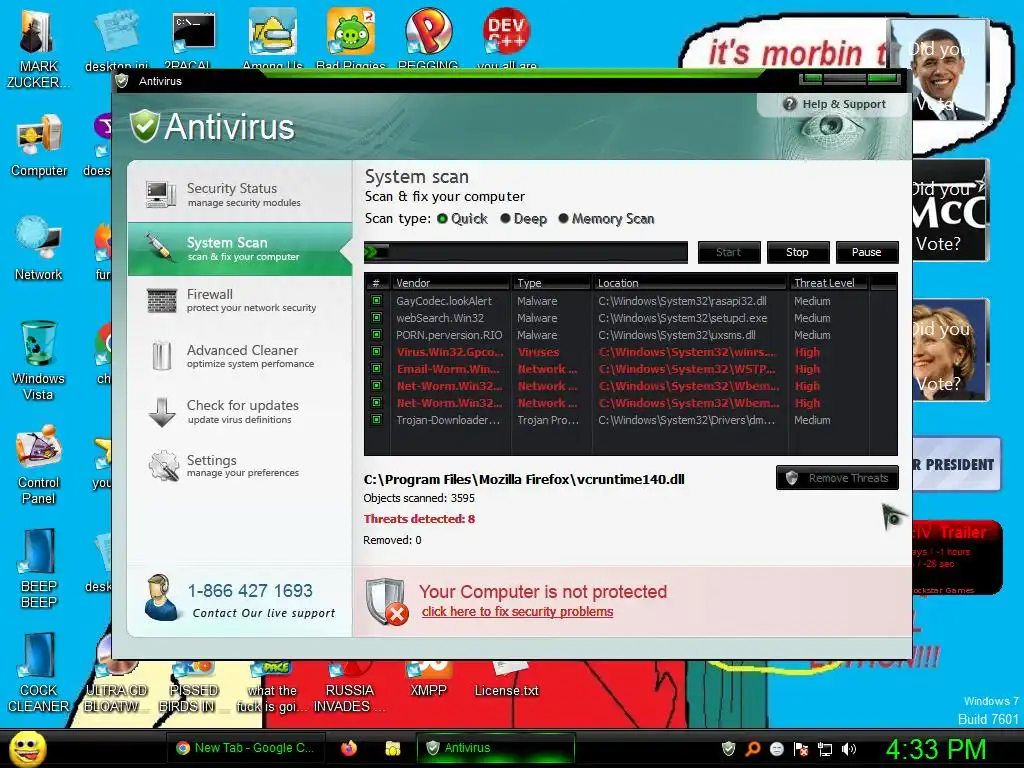Toggle checkbox for GayCodec.lookAlert threat
Viewport: 1024px width, 768px height.
click(x=376, y=300)
